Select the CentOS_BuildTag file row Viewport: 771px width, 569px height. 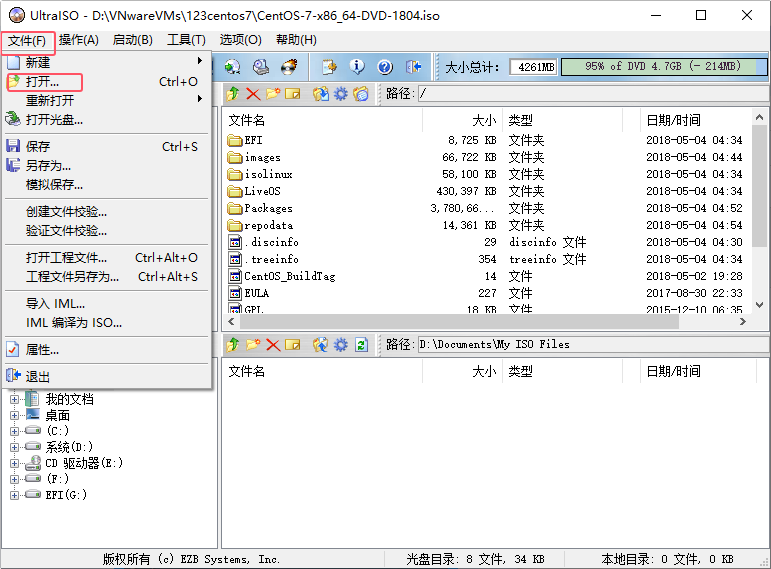tap(487, 276)
